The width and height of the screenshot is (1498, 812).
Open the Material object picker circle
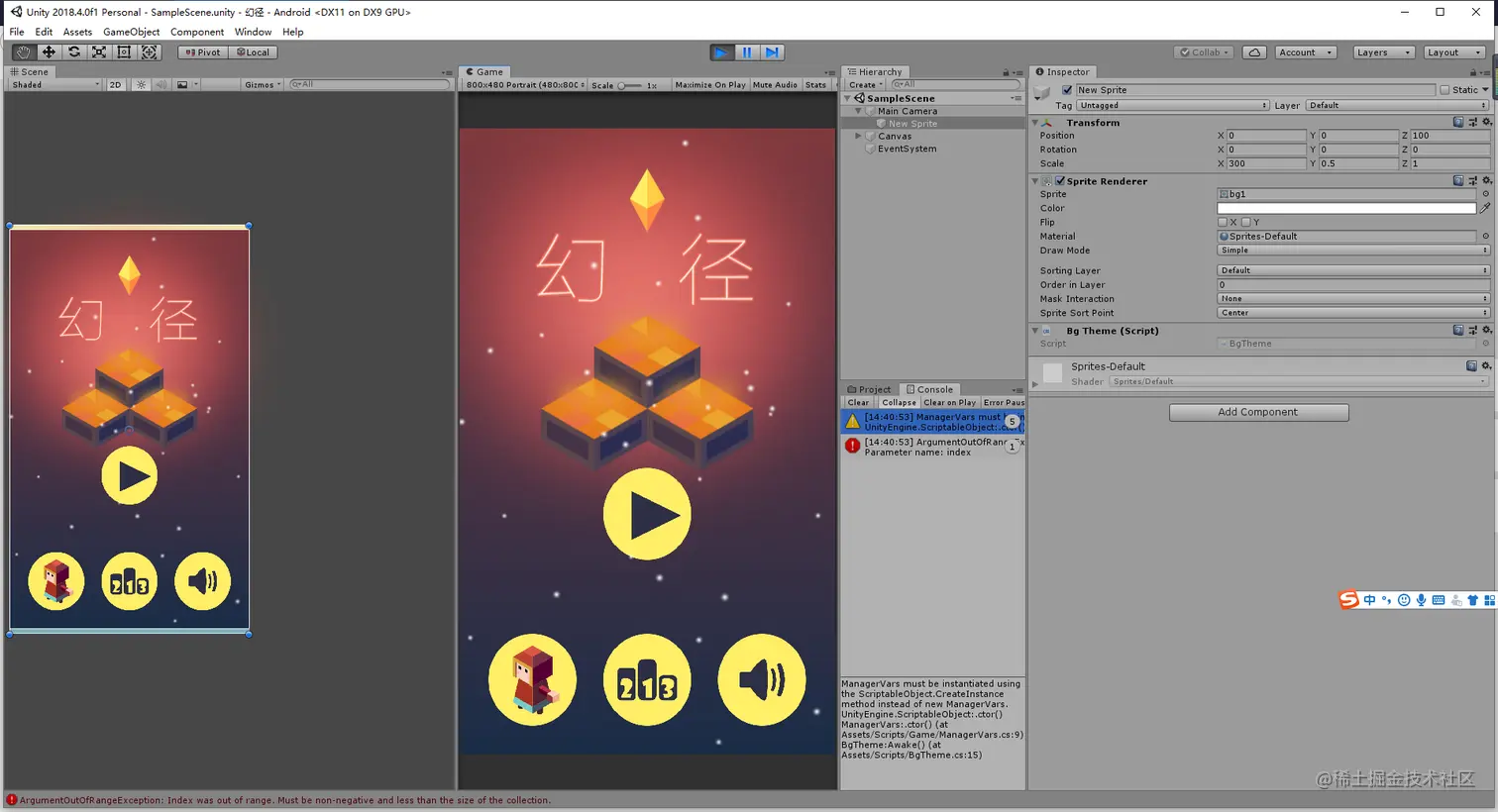[1485, 237]
